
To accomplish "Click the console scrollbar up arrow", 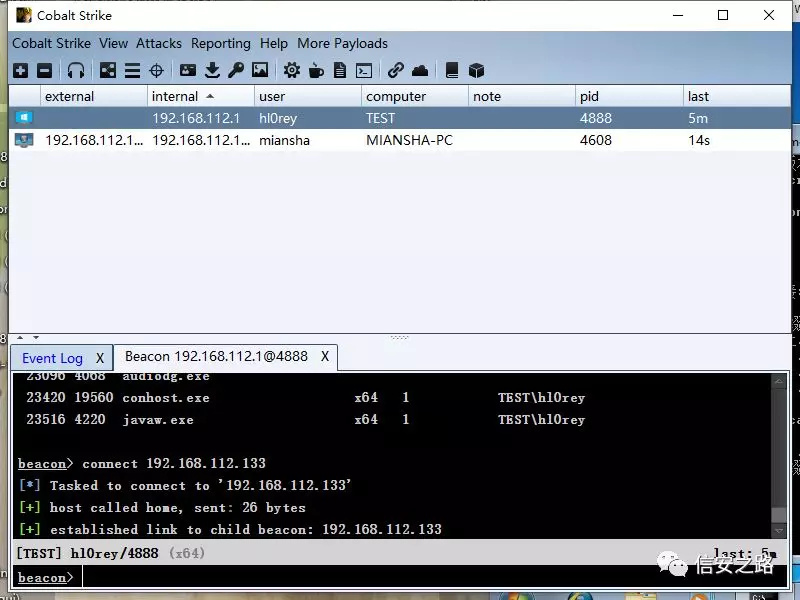I will pos(779,381).
